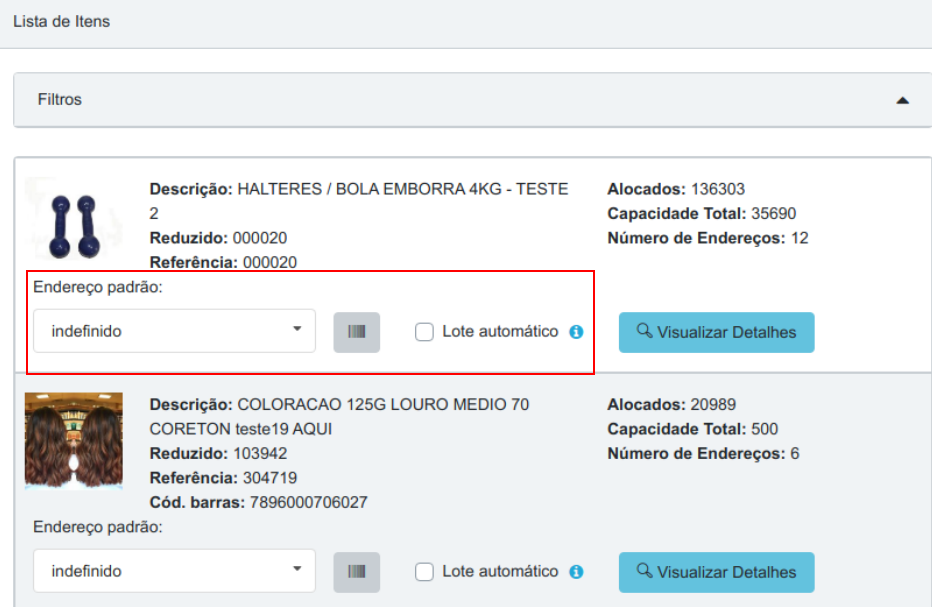This screenshot has width=932, height=607.
Task: Select description COLORACAO 125G LOURO MEDIO 70
Action: 339,417
